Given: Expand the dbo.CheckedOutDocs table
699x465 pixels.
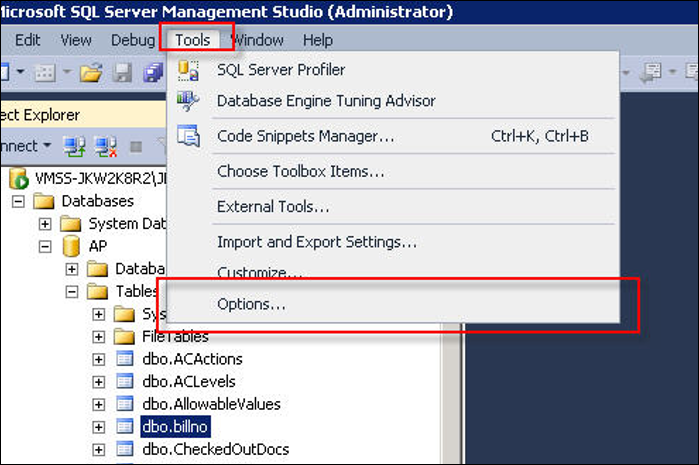Looking at the screenshot, I should click(99, 449).
